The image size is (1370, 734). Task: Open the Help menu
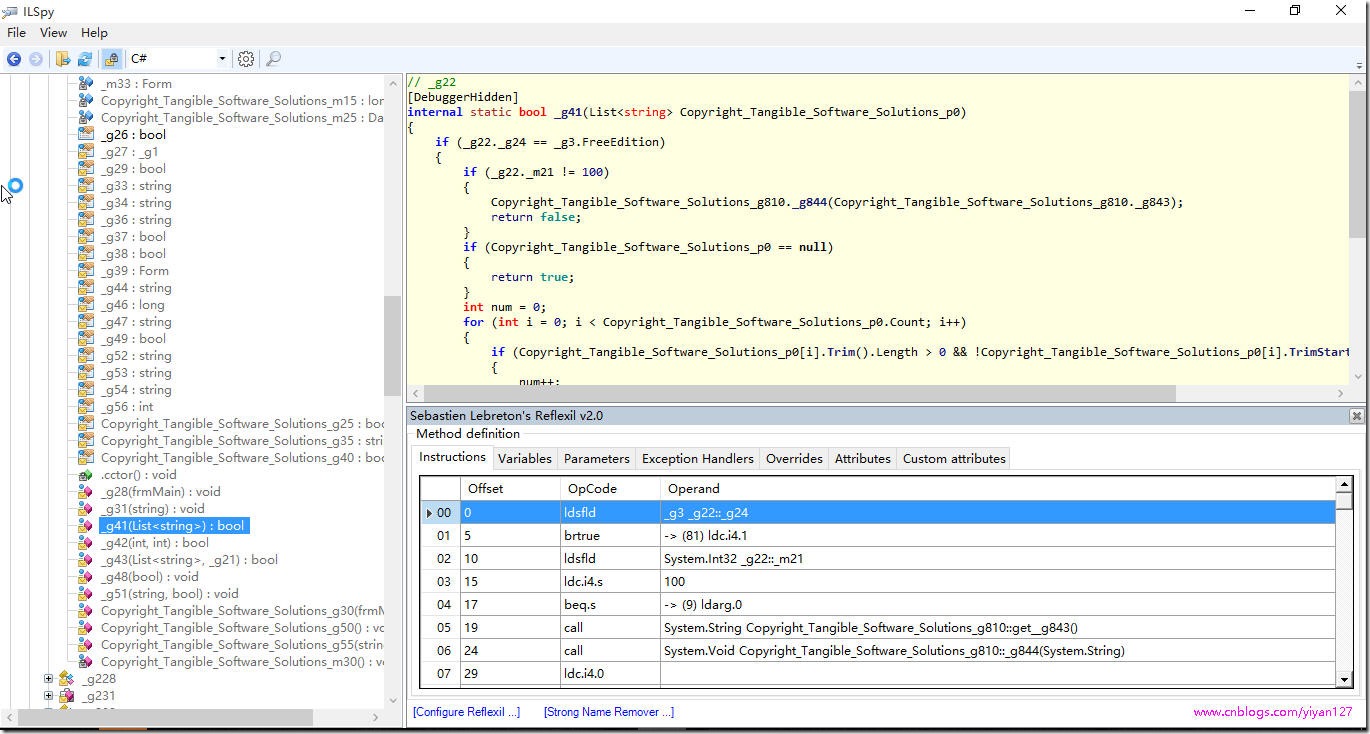[x=94, y=33]
